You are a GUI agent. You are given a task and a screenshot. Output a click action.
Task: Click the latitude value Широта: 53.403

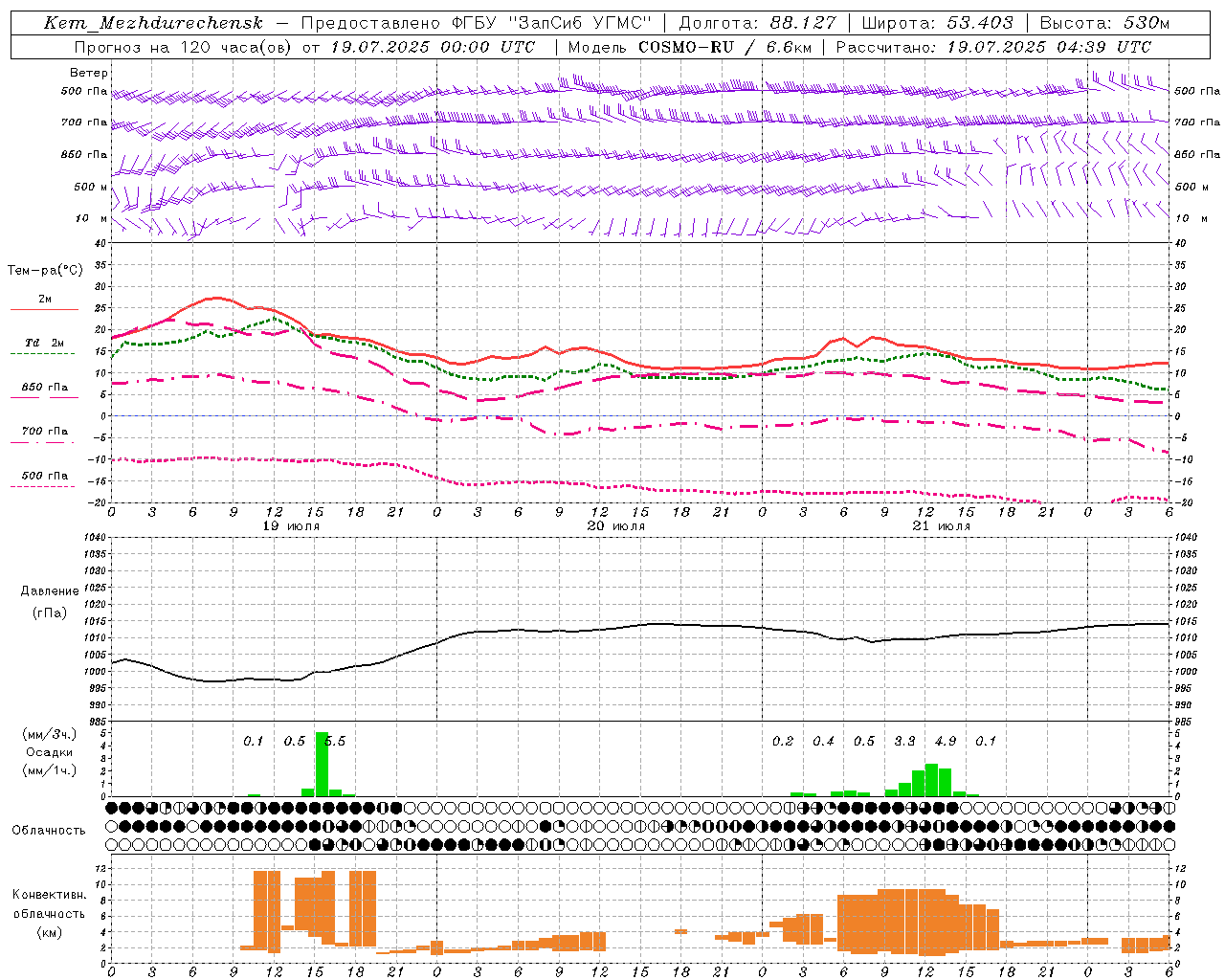(937, 23)
